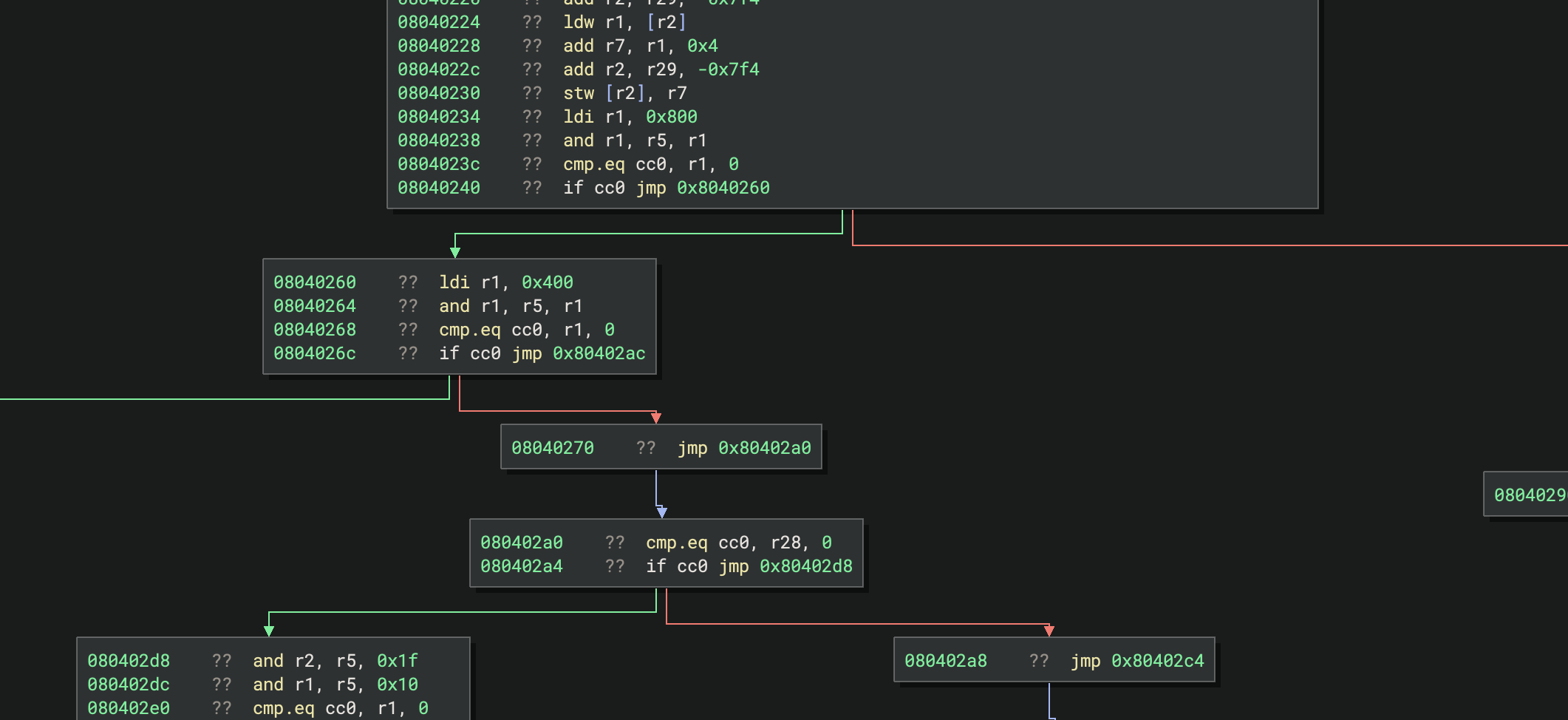Select jump target 0x80402c4
The height and width of the screenshot is (720, 1568).
[x=1157, y=661]
